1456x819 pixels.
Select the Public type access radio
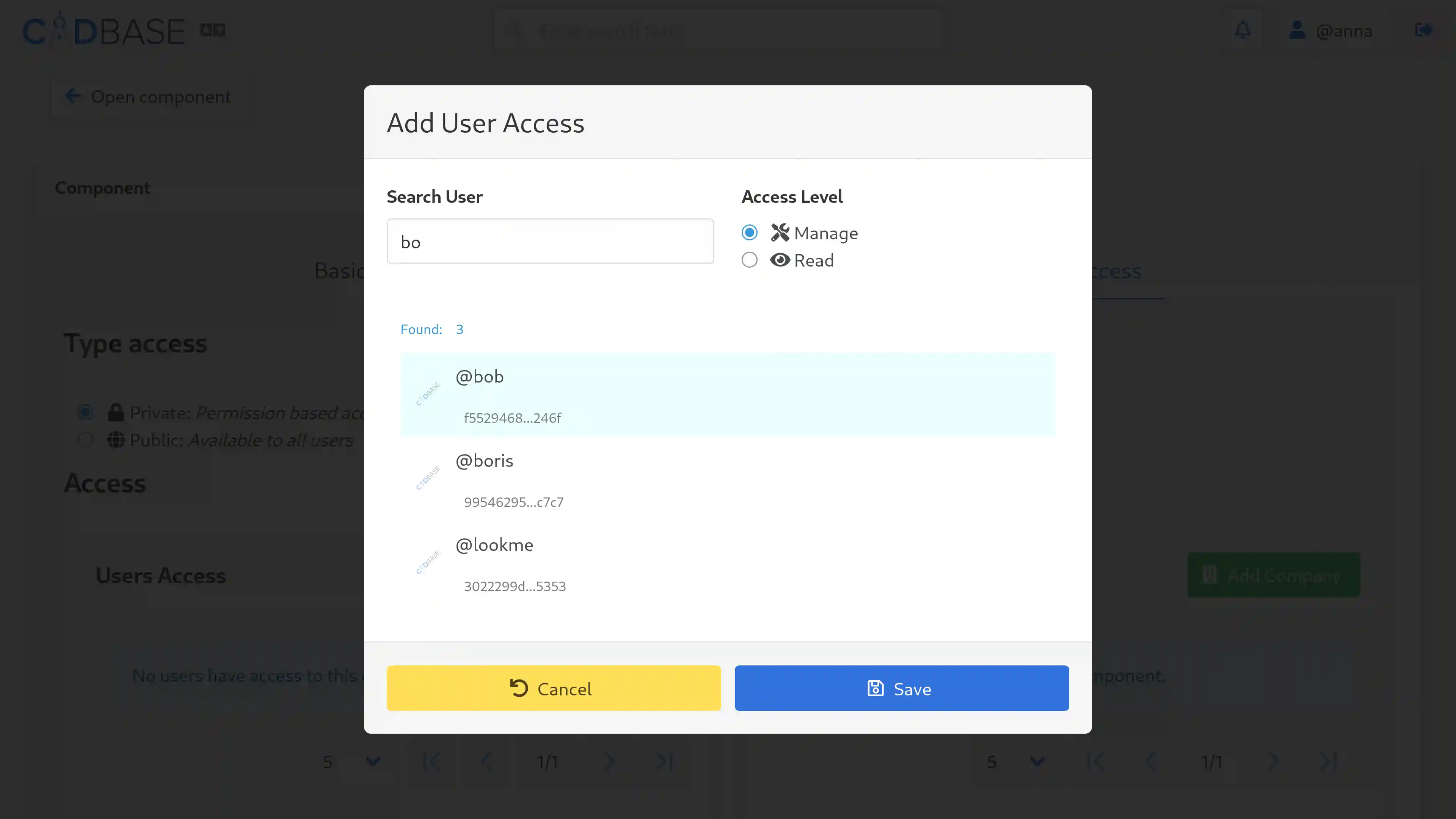[x=85, y=440]
